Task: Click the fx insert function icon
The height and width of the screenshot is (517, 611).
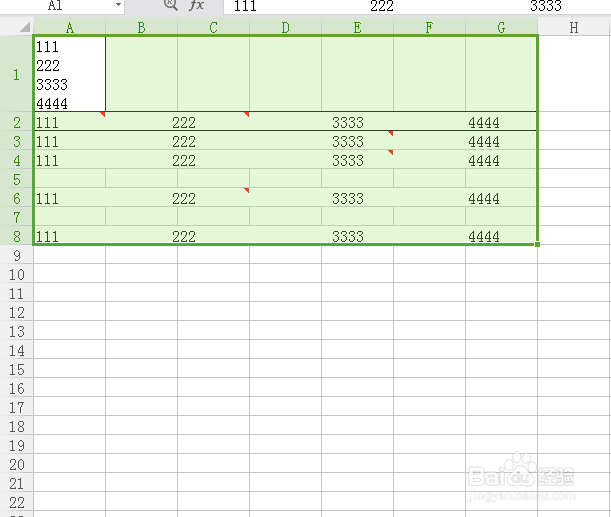Action: [x=196, y=5]
